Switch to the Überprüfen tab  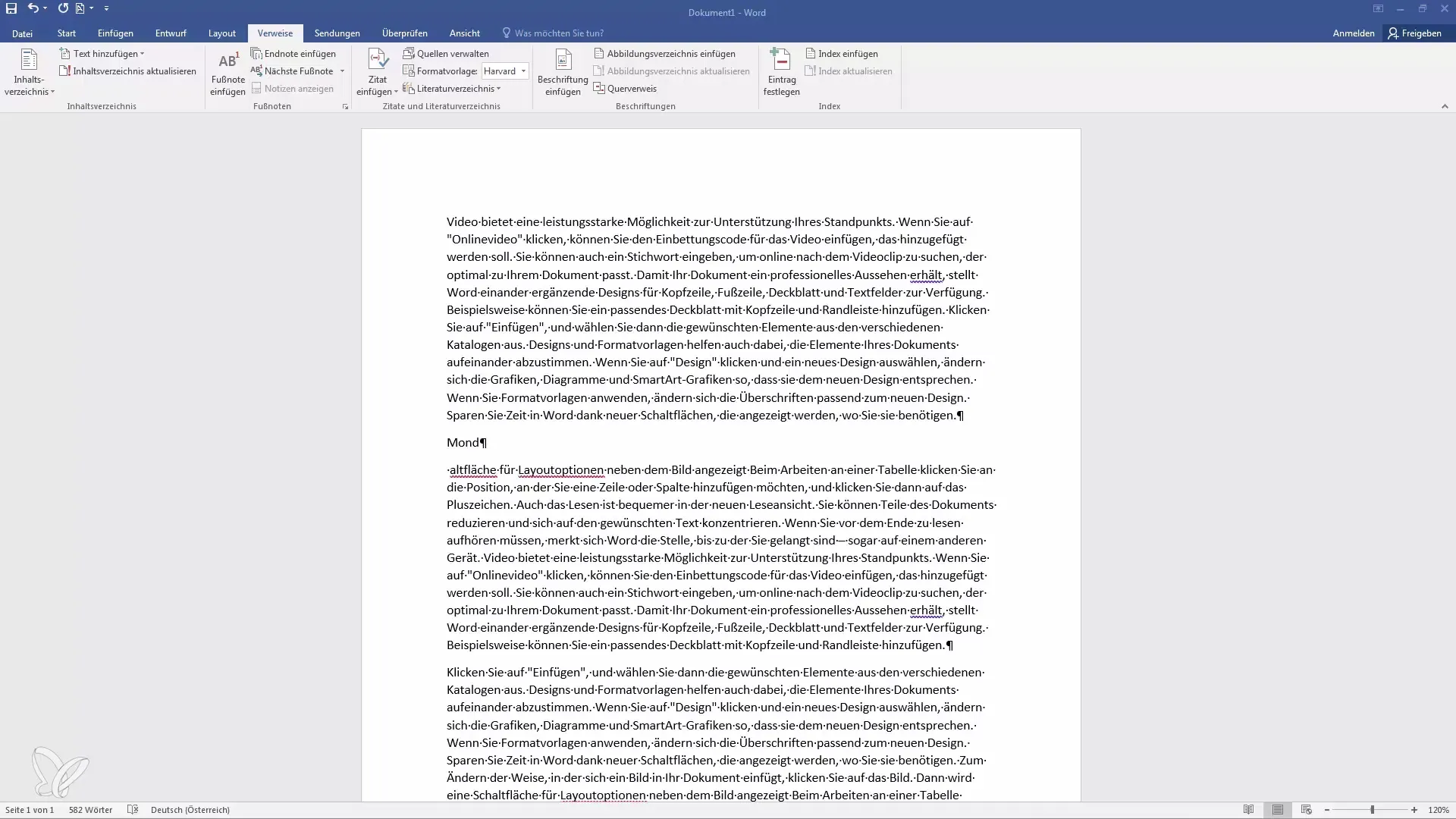[x=405, y=33]
